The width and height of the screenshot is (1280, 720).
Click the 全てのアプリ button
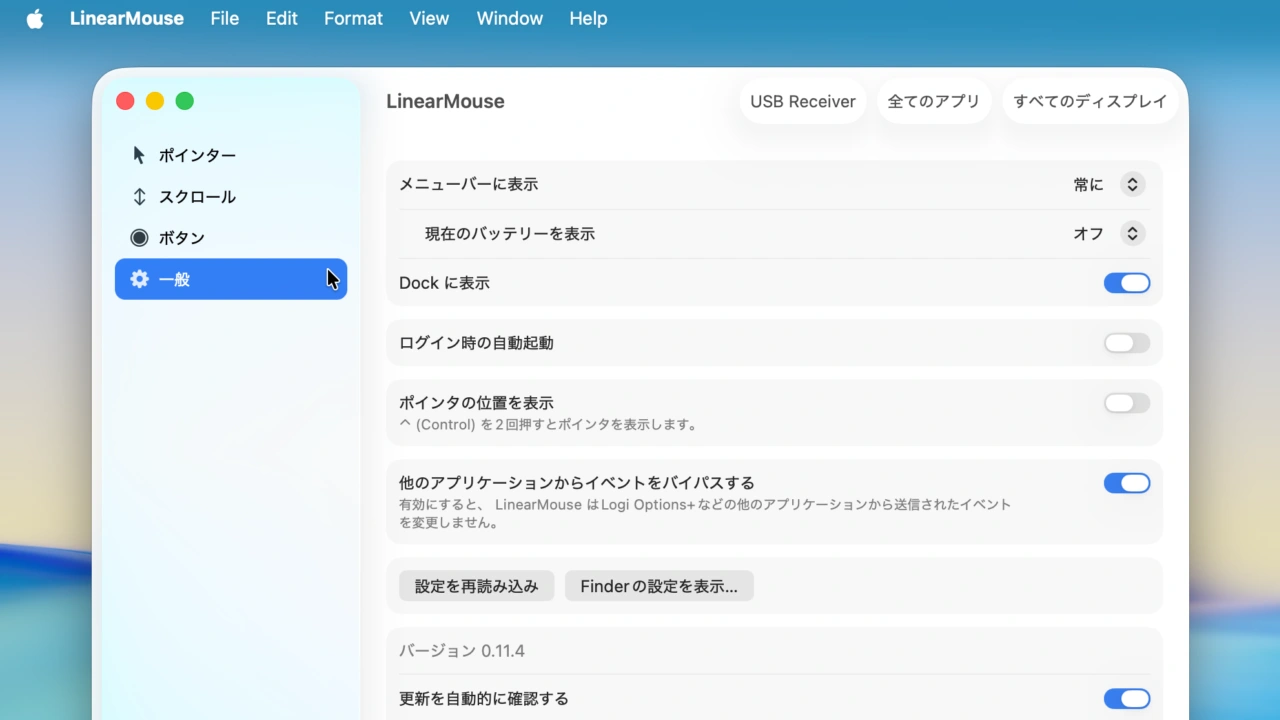[x=934, y=101]
